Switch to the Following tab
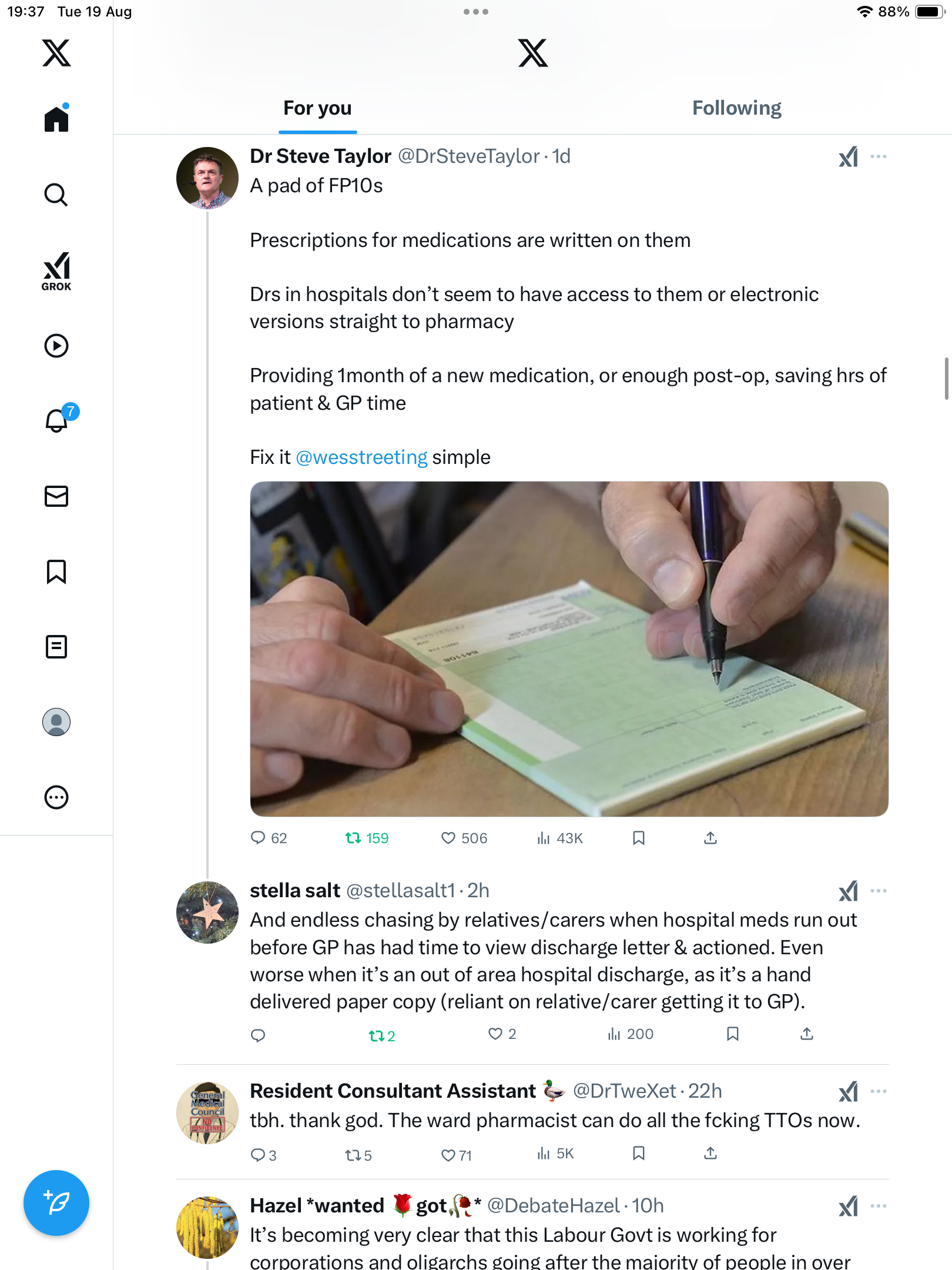The width and height of the screenshot is (952, 1270). coord(736,108)
